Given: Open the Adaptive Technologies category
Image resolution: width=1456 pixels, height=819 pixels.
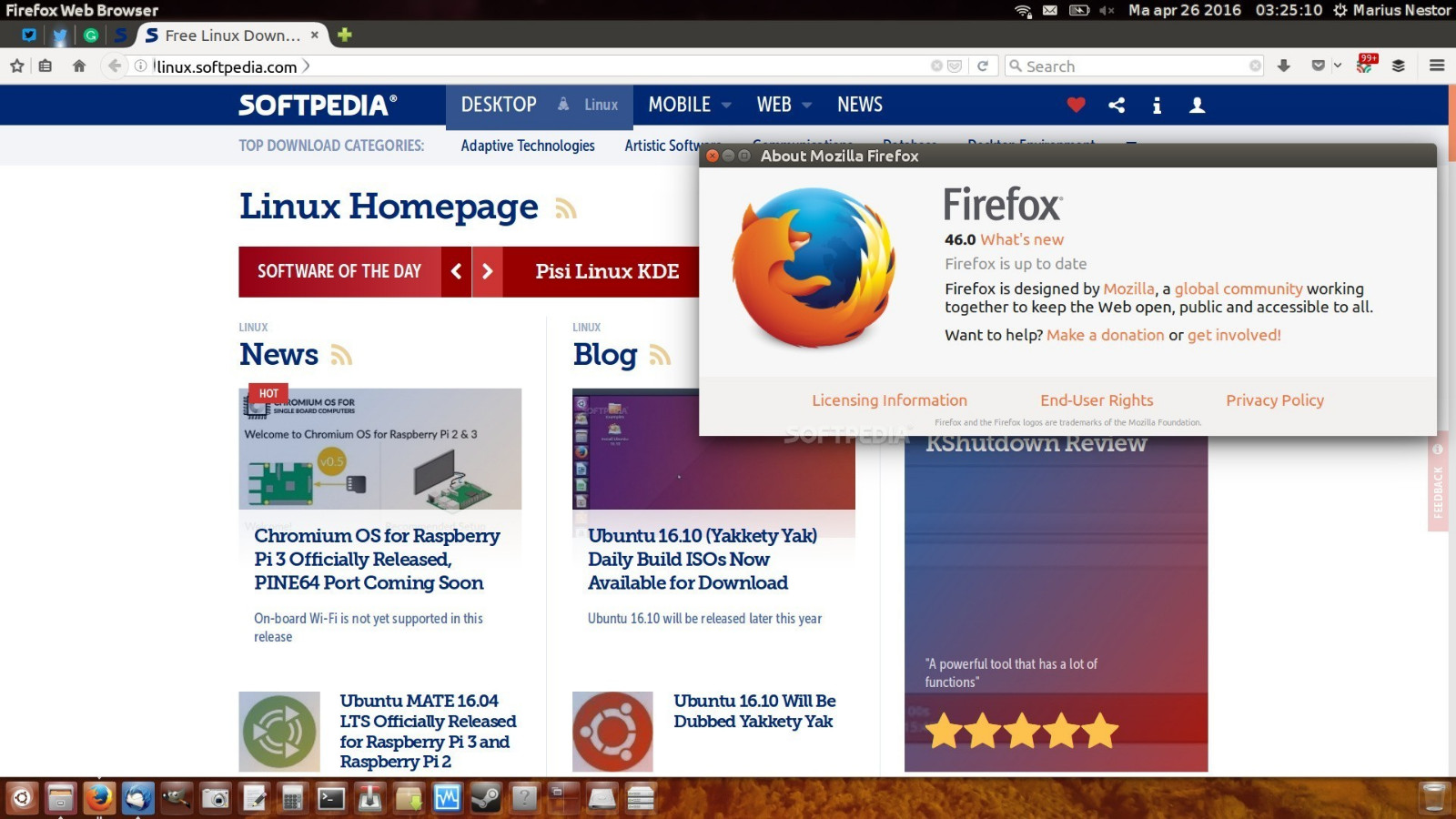Looking at the screenshot, I should [528, 146].
